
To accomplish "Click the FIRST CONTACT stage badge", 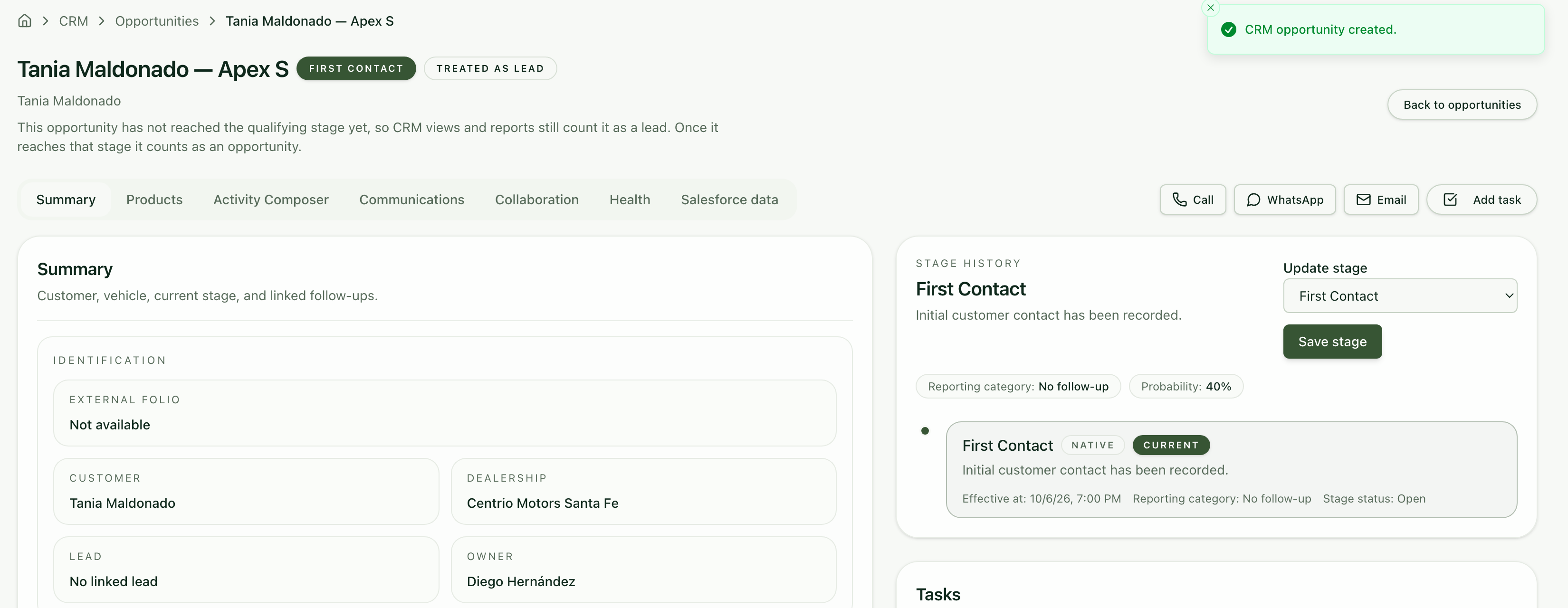I will pyautogui.click(x=356, y=68).
